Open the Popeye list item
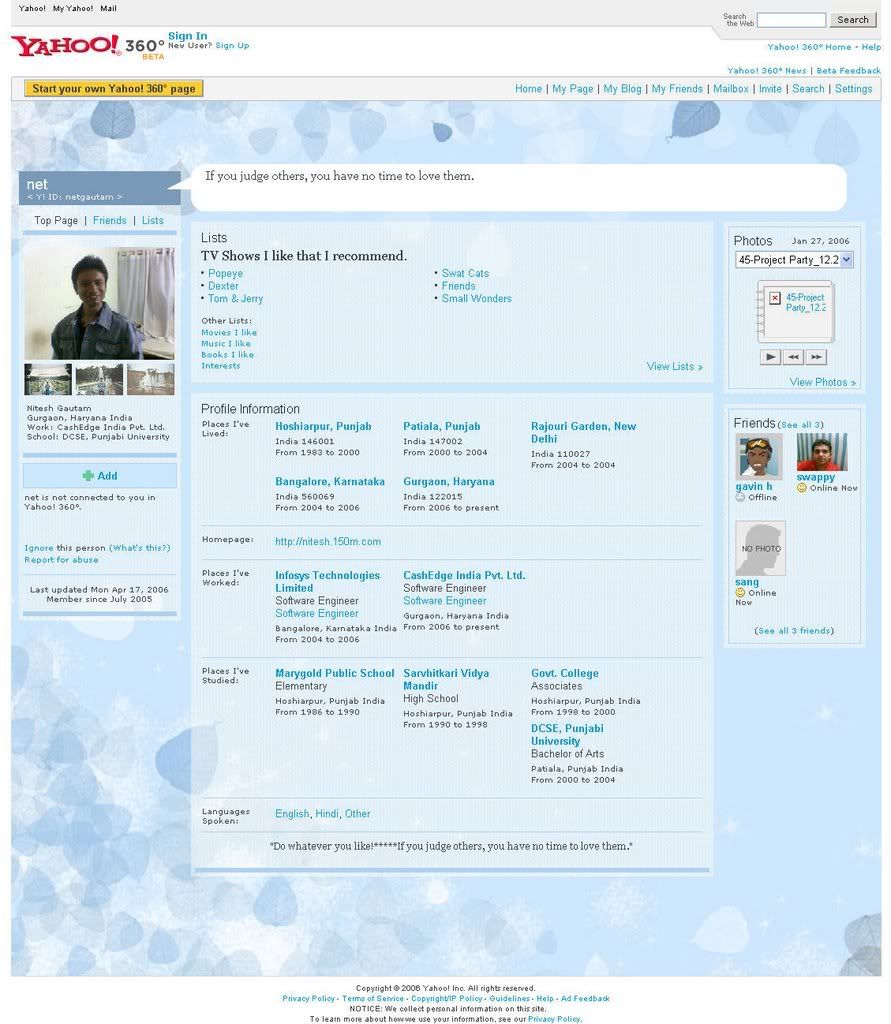This screenshot has height=1024, width=891. 225,274
